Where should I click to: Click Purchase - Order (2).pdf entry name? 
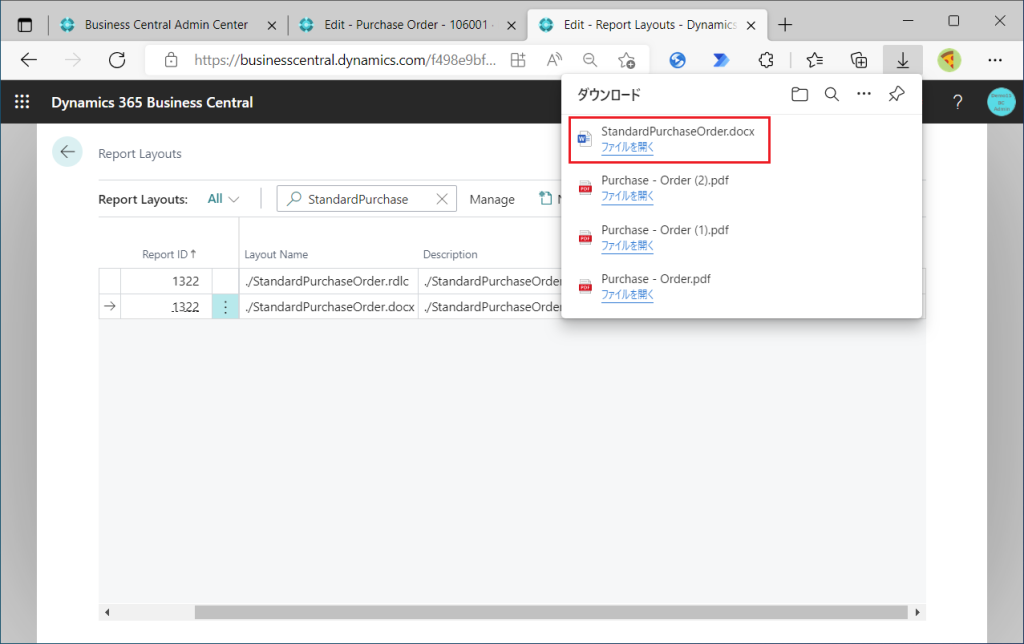point(665,180)
